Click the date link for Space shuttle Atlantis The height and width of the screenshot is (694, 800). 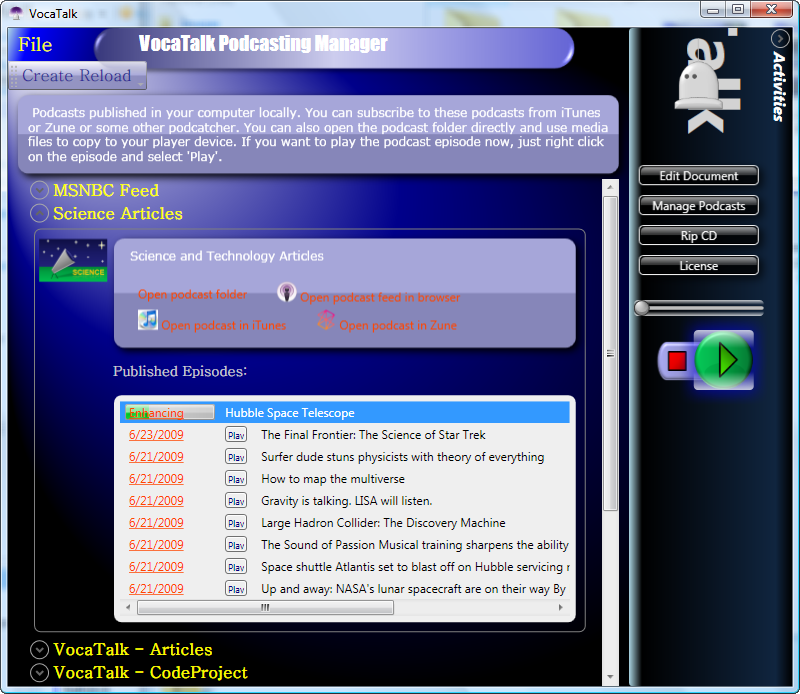(x=156, y=566)
